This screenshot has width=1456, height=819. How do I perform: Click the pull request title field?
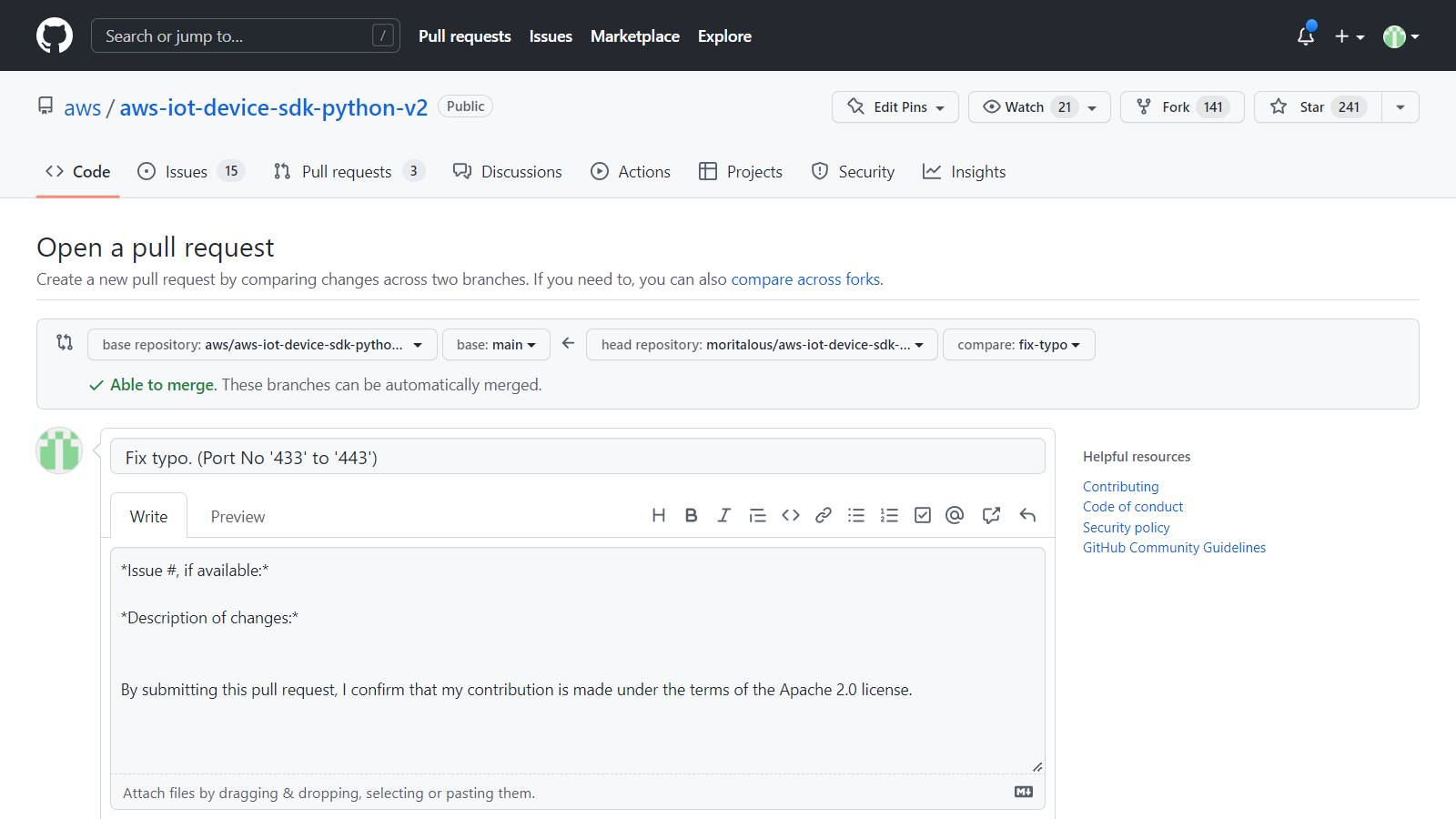(577, 457)
